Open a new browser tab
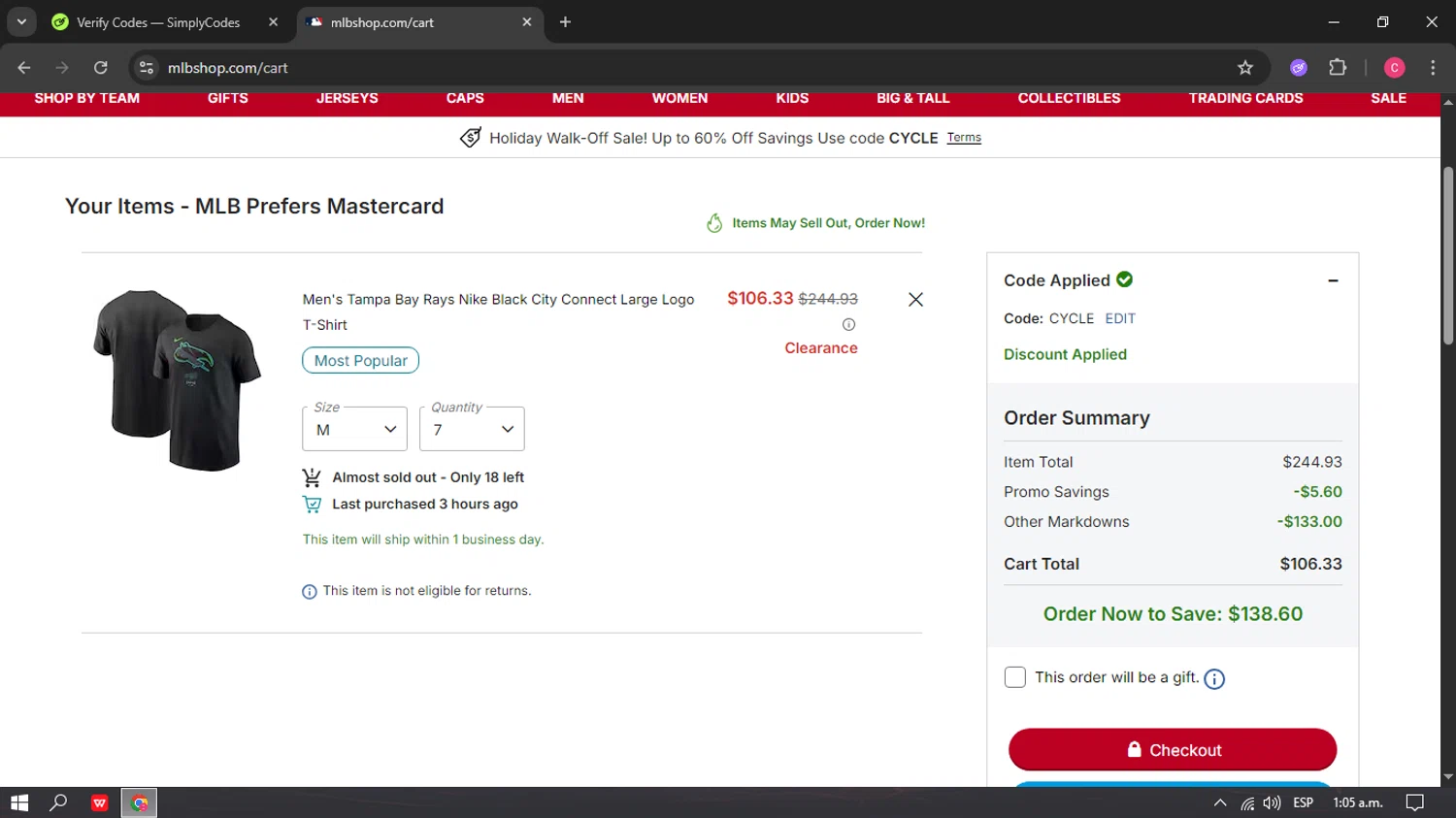 pos(565,22)
